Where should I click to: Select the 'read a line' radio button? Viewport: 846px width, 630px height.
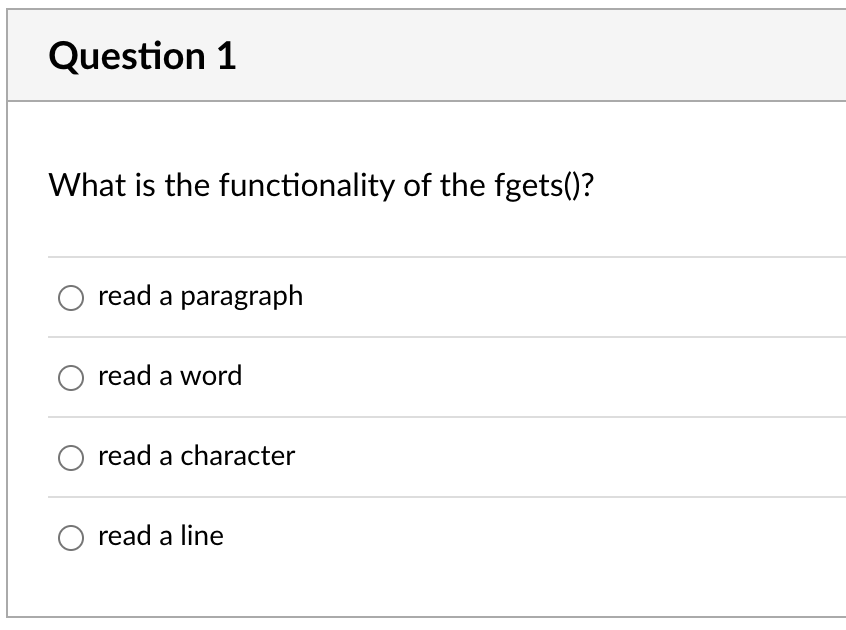click(70, 537)
